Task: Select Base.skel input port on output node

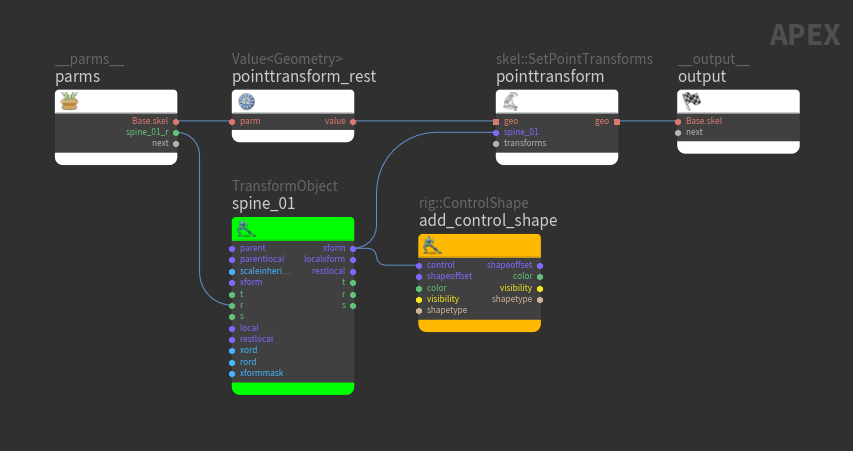Action: [678, 121]
